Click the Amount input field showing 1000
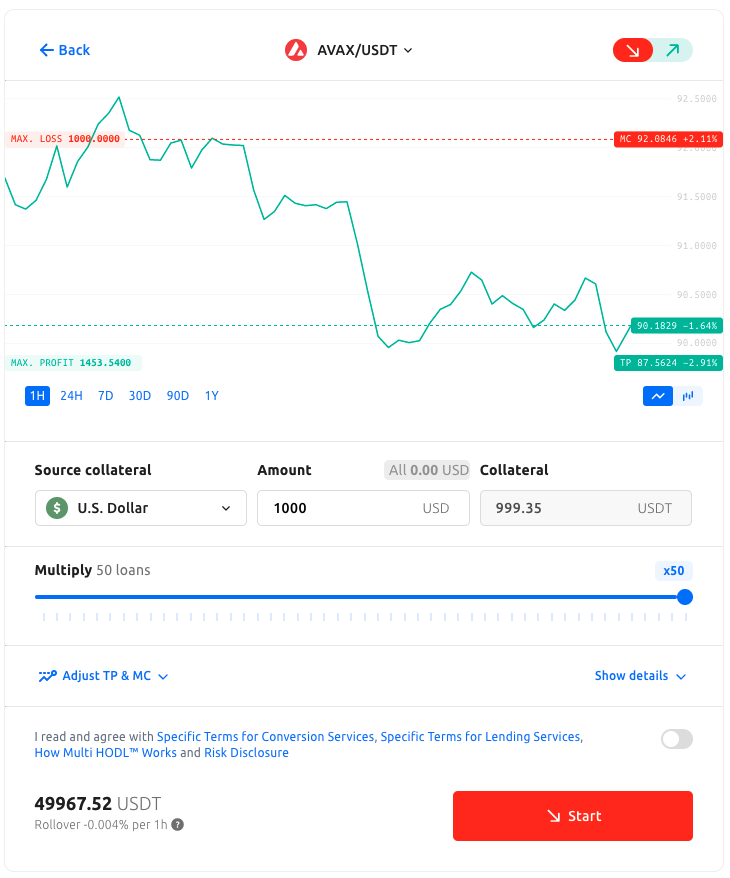The image size is (730, 878). [x=363, y=508]
